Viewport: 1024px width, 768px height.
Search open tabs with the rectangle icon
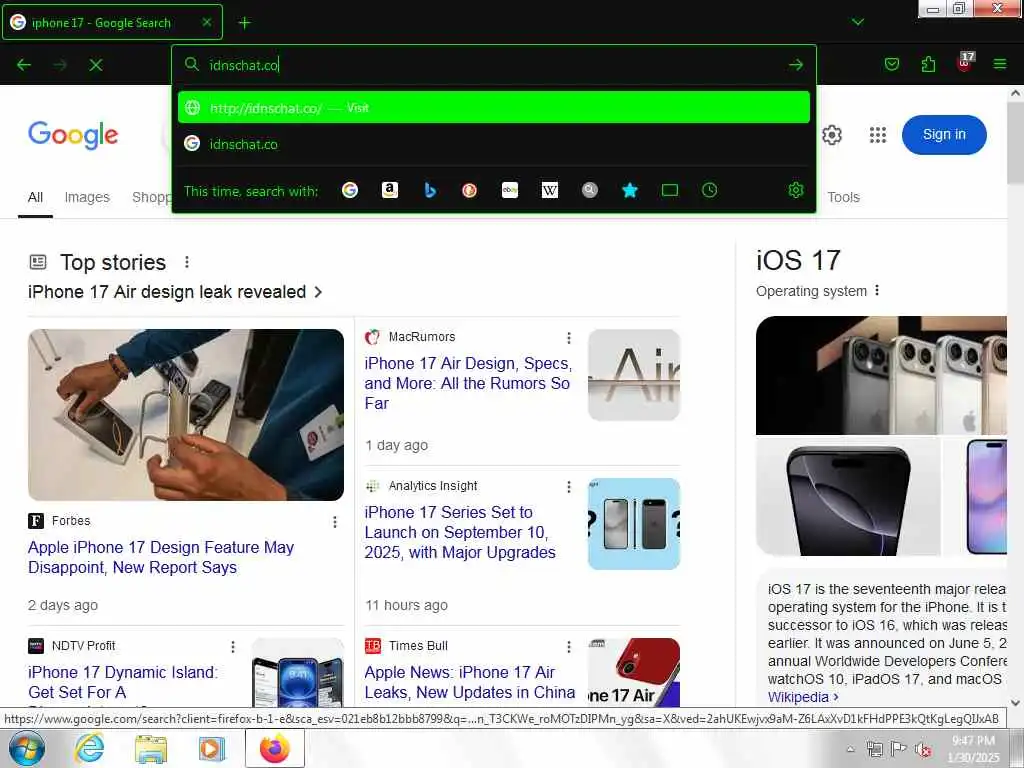pos(670,190)
